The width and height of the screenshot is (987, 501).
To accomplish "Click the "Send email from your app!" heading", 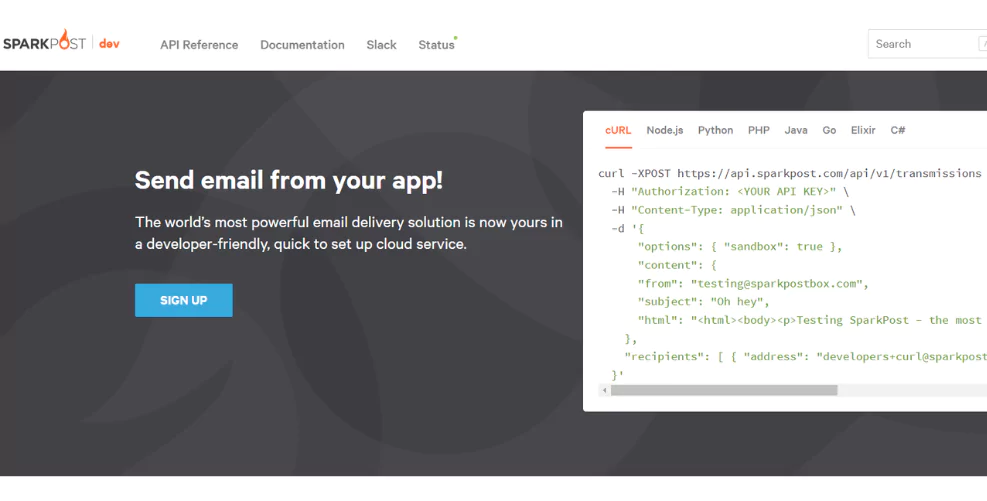I will [289, 181].
